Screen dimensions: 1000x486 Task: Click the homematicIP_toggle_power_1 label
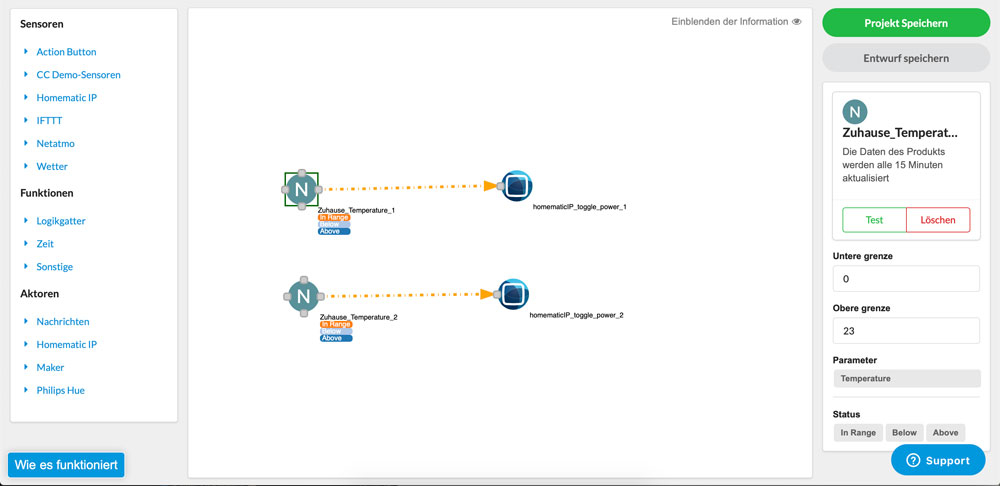pos(580,207)
